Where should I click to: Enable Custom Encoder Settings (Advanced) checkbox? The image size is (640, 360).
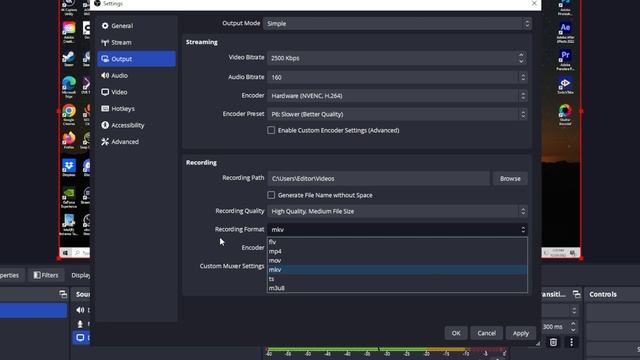pos(271,130)
